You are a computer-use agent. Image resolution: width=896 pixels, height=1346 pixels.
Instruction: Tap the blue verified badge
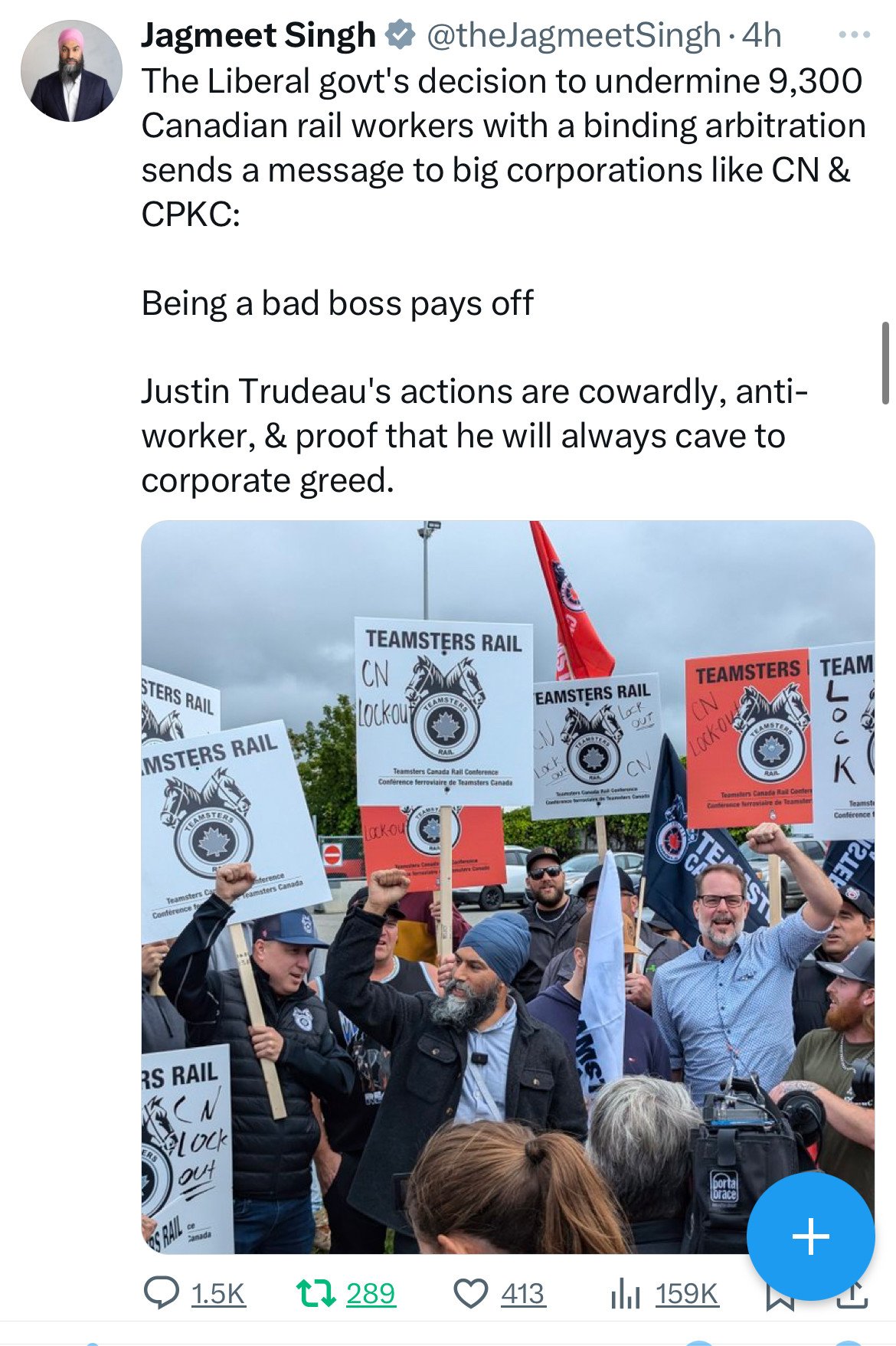(400, 35)
